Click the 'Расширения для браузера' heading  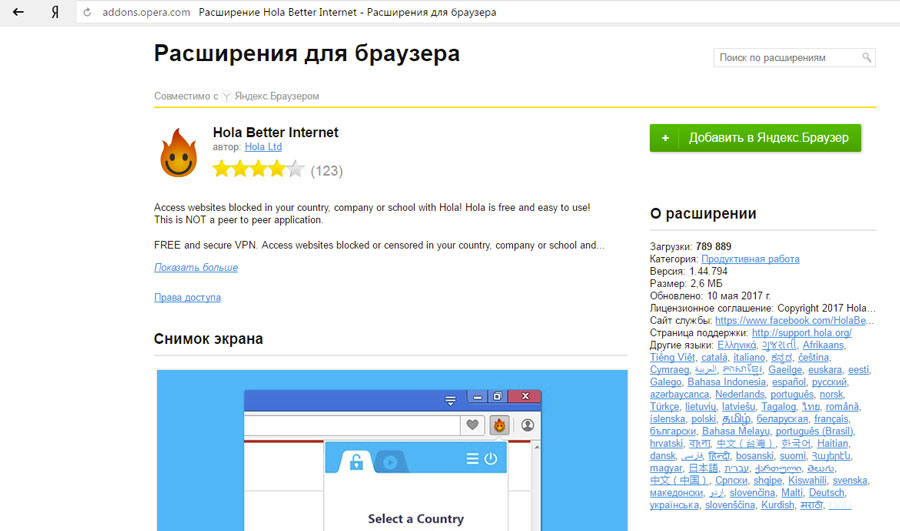(x=307, y=53)
